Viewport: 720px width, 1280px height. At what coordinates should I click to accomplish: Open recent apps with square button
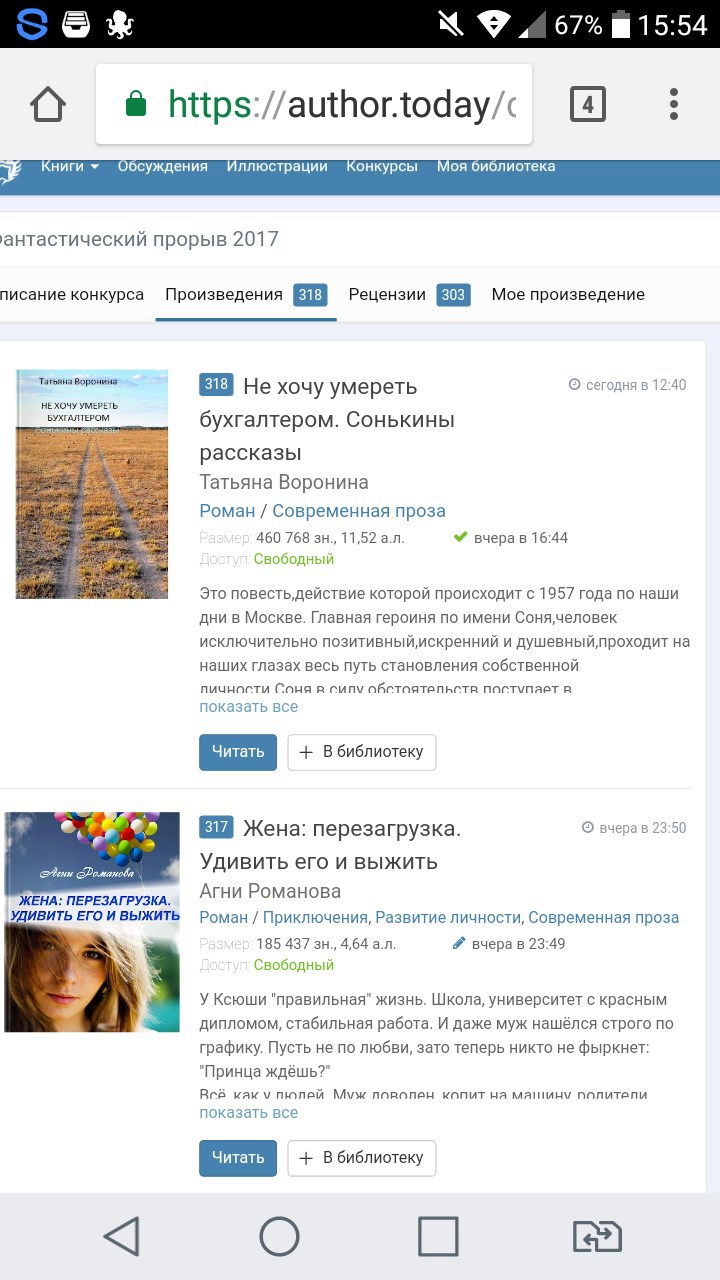coord(438,1236)
